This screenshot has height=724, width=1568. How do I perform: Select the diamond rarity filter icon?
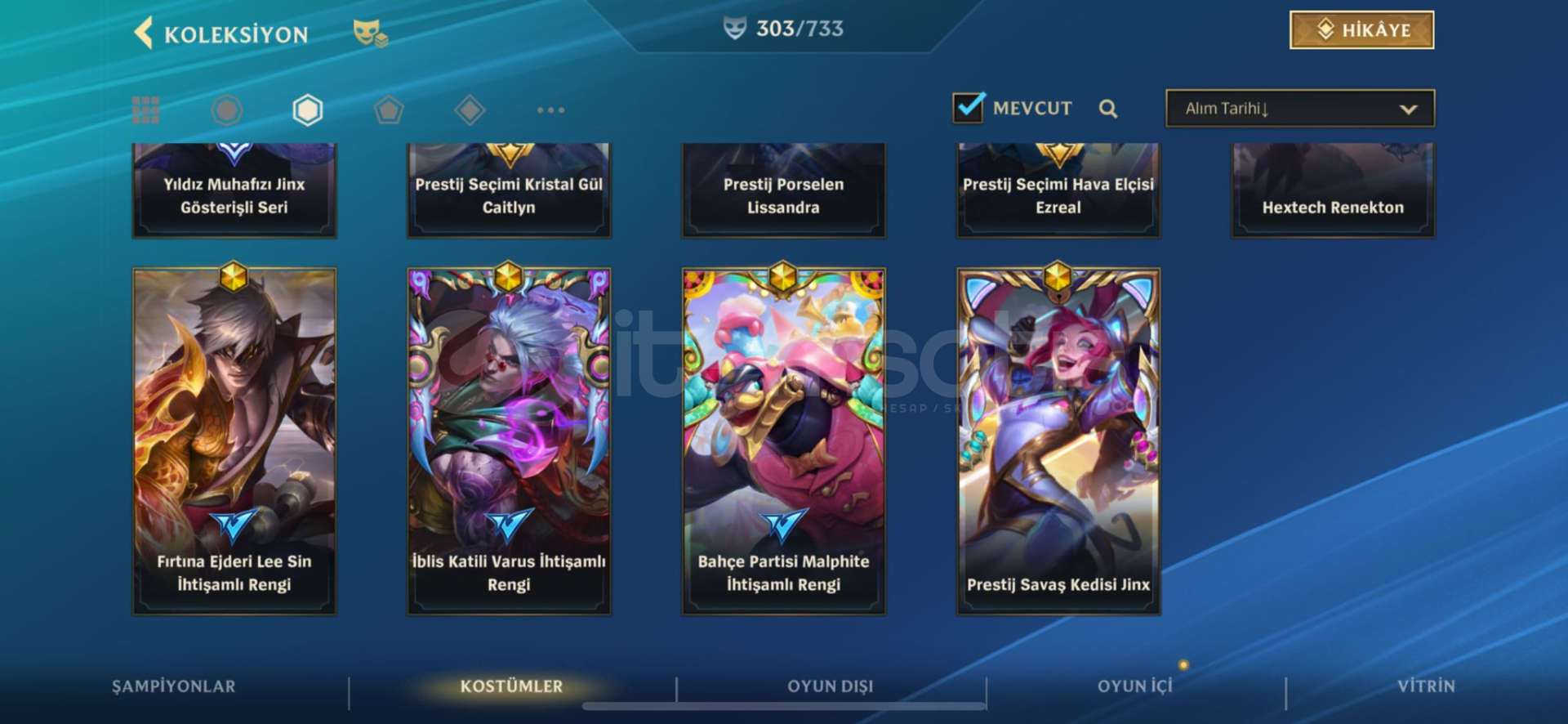[470, 110]
